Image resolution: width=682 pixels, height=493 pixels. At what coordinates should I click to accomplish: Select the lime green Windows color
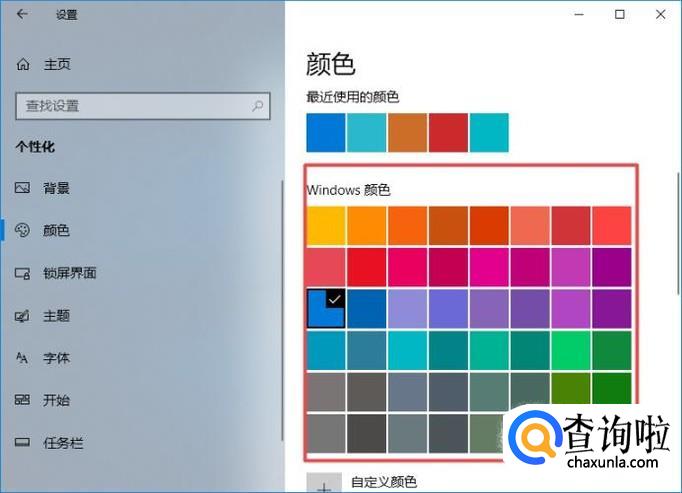571,350
